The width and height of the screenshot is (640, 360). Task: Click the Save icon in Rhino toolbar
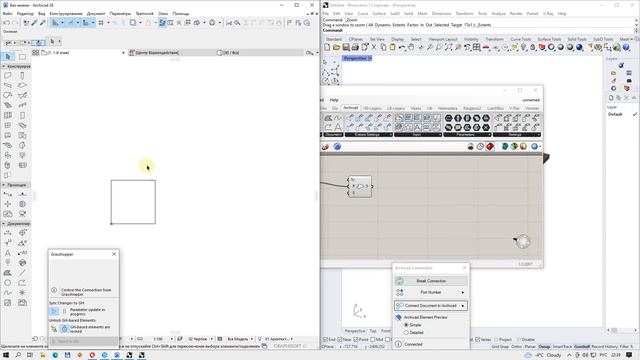tap(346, 47)
